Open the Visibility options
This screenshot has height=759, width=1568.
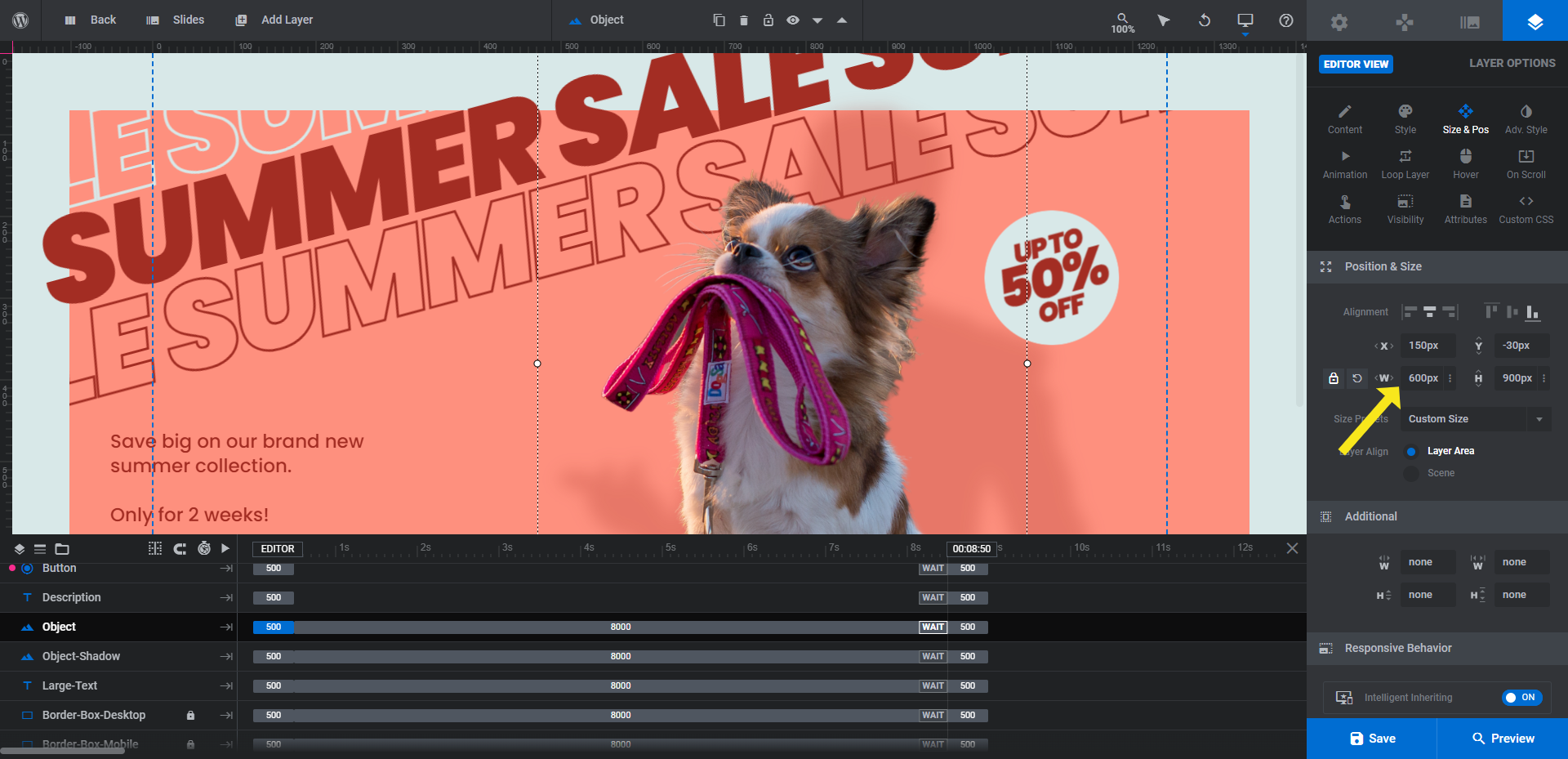coord(1405,209)
